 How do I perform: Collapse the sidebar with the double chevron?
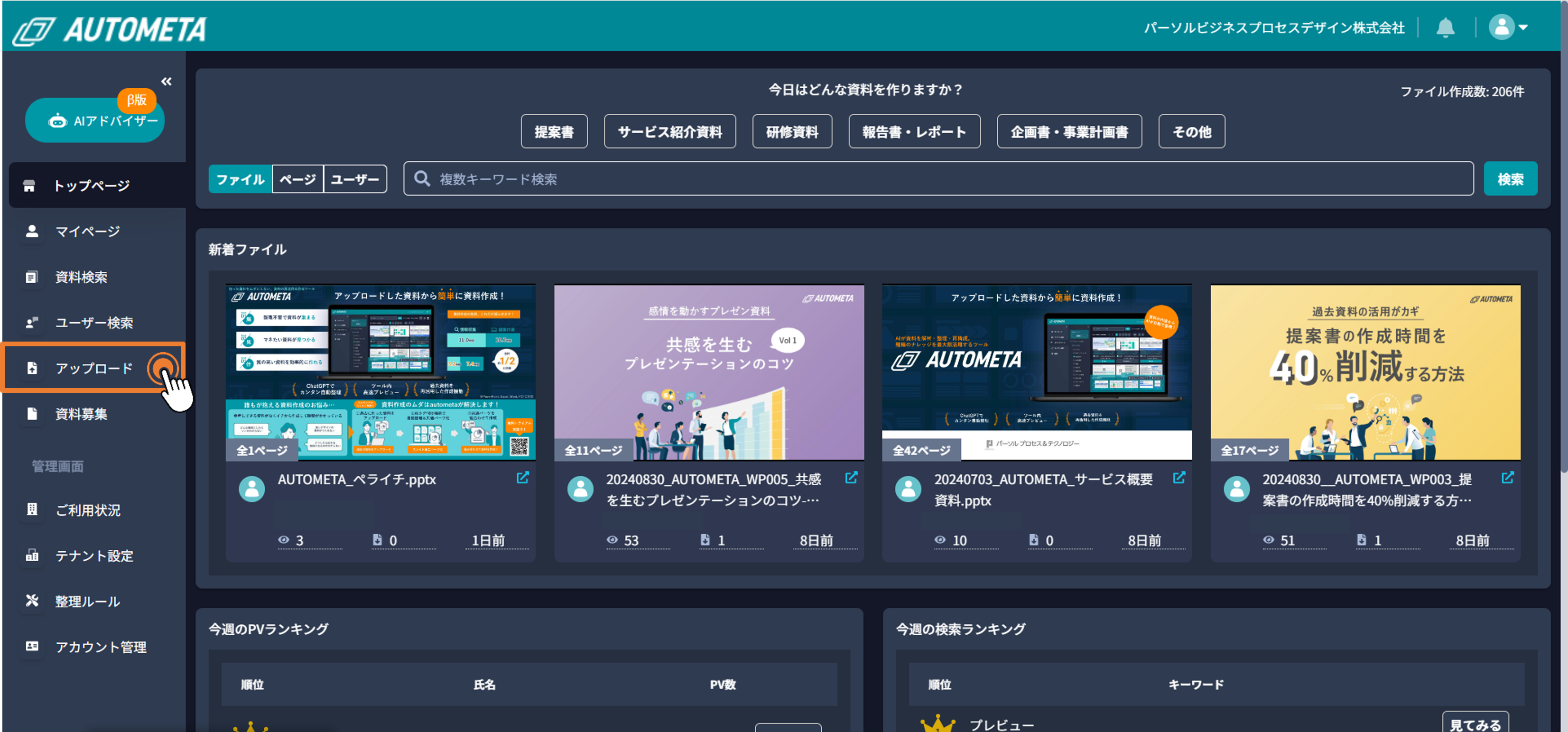click(166, 82)
